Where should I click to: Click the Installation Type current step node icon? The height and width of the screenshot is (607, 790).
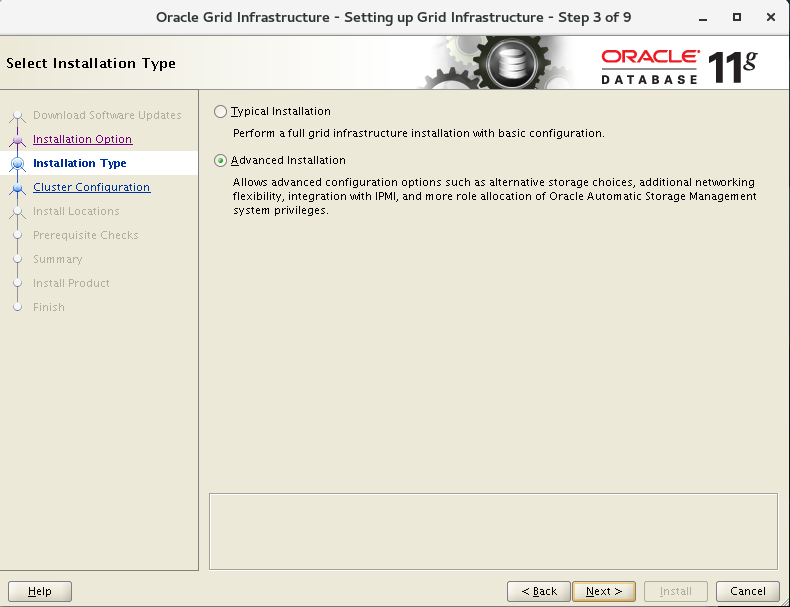click(18, 163)
